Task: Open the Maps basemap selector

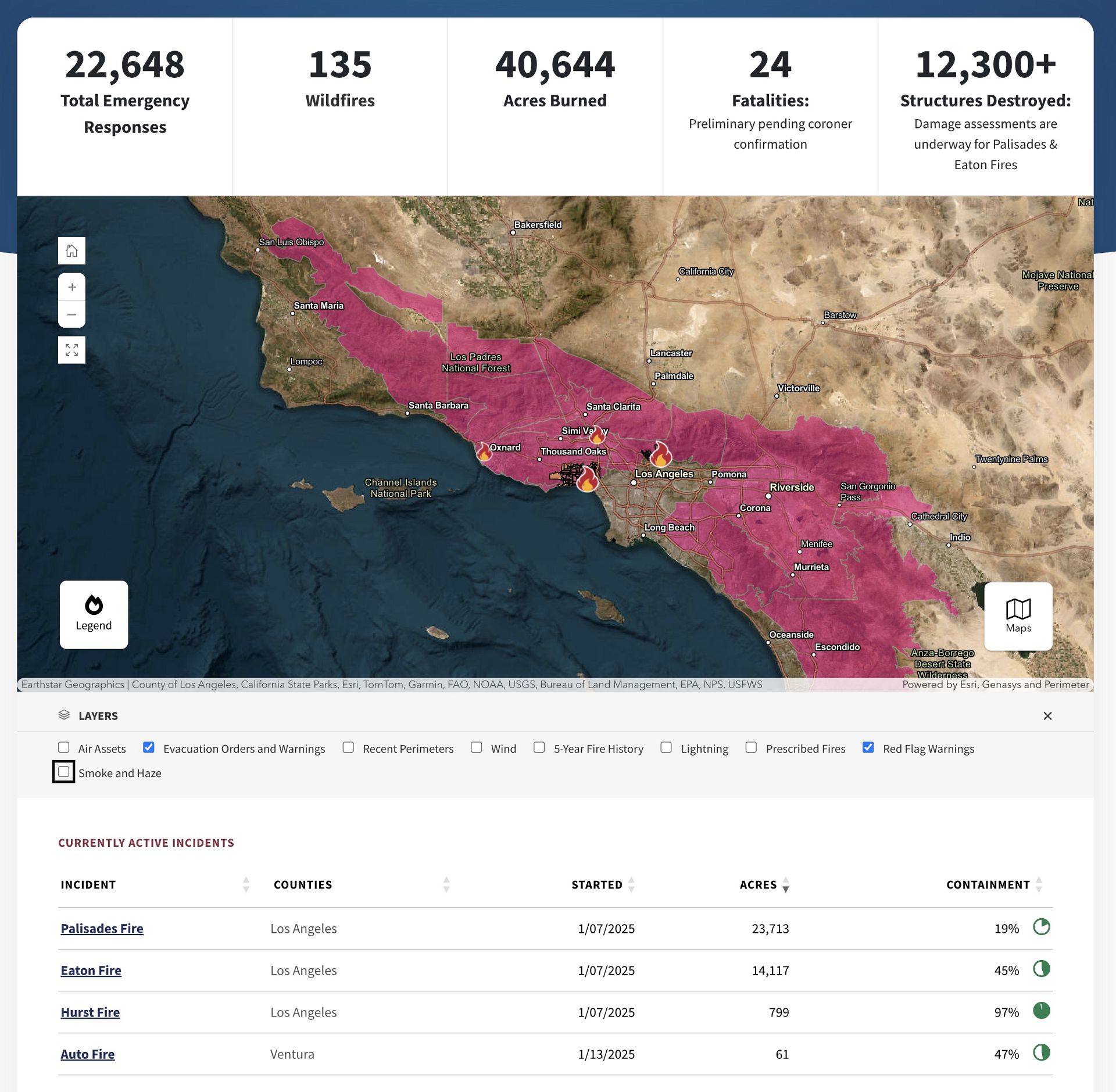Action: coord(1018,616)
